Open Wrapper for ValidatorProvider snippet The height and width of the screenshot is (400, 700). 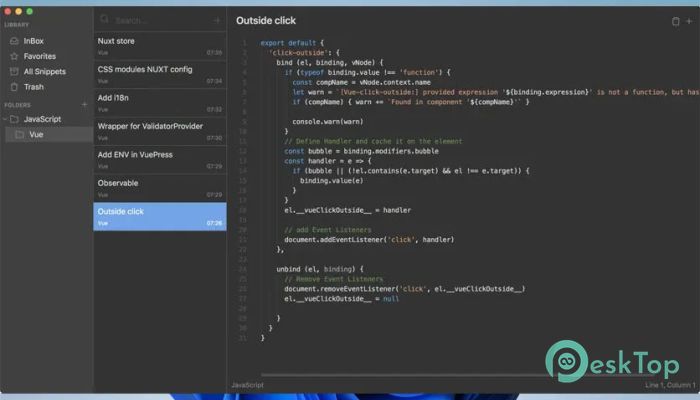pos(160,131)
